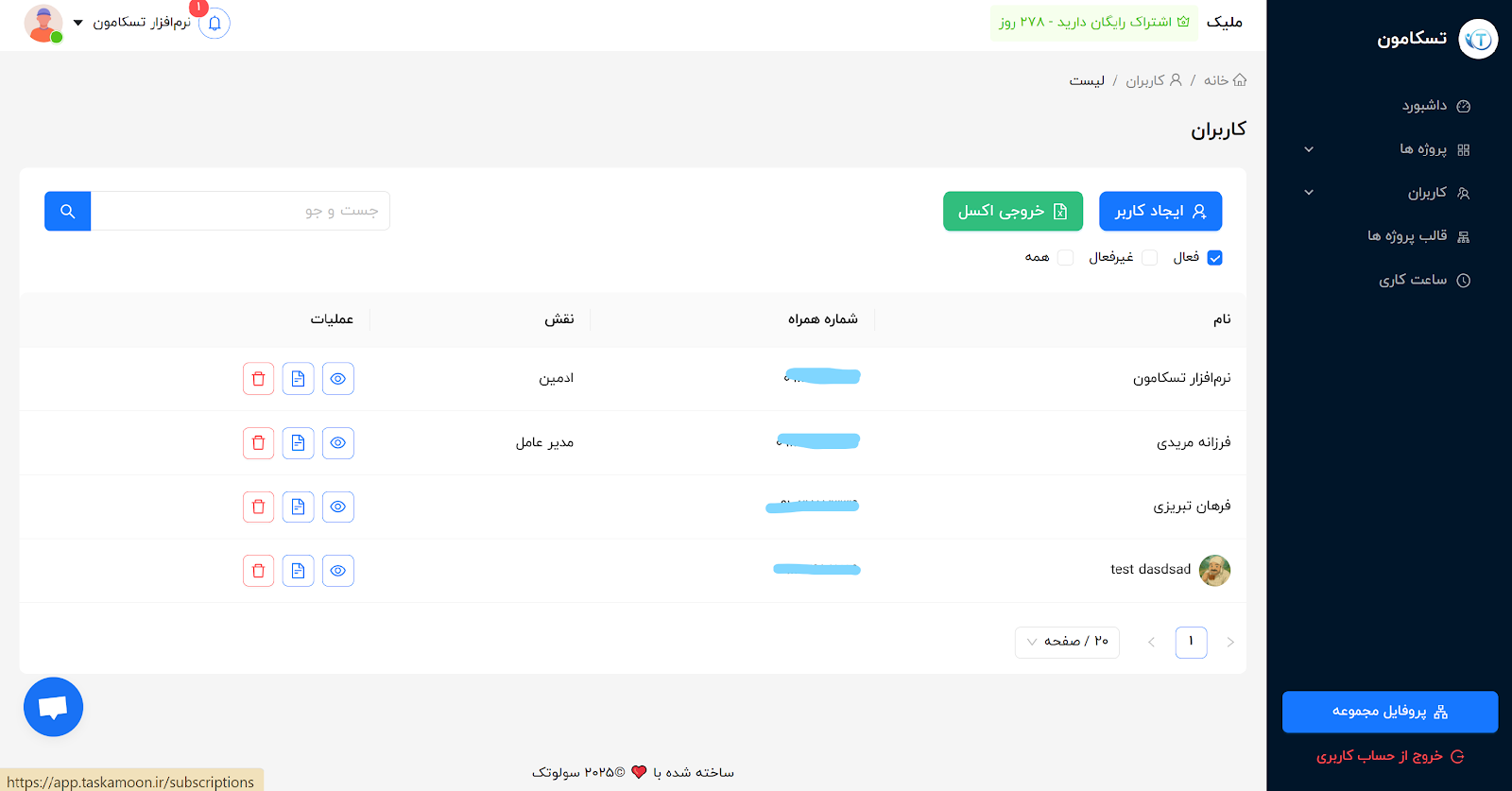
Task: Enable the غیرفعال checkbox filter
Action: tap(1150, 258)
